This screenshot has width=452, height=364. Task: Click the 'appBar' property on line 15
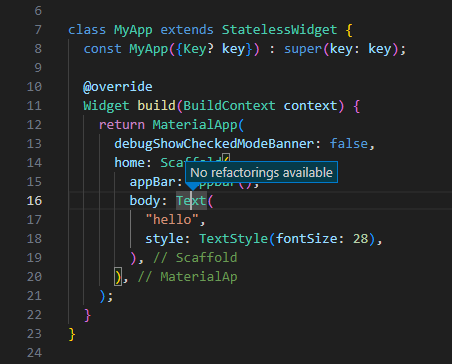152,182
